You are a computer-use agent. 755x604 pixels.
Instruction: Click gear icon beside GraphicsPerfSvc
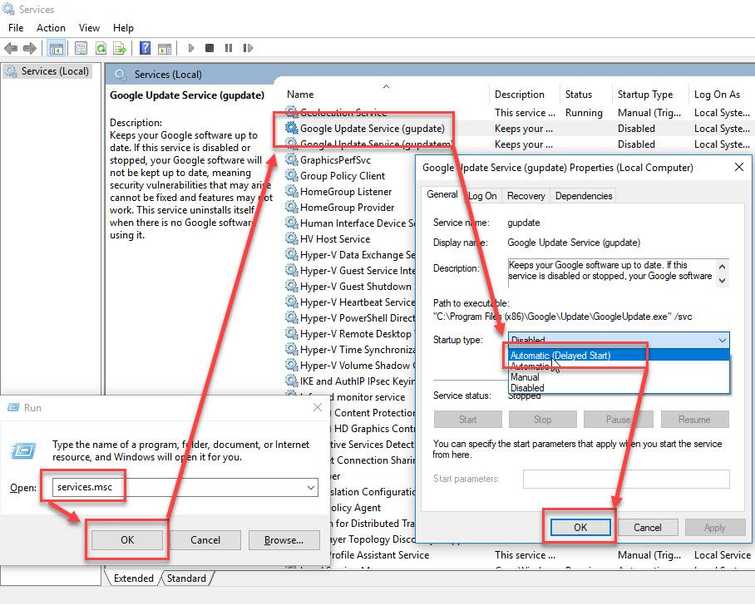(x=291, y=160)
